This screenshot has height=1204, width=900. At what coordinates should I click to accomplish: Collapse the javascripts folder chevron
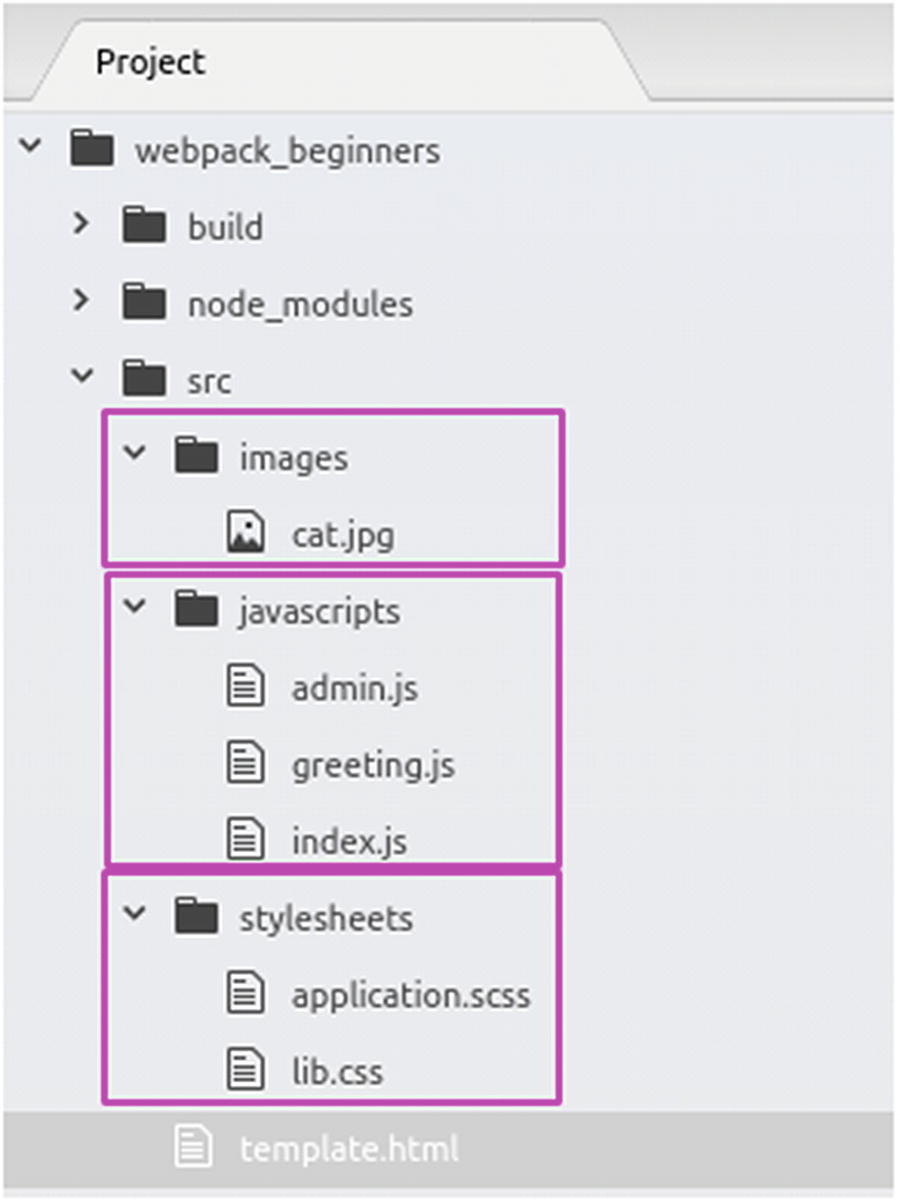click(x=133, y=608)
